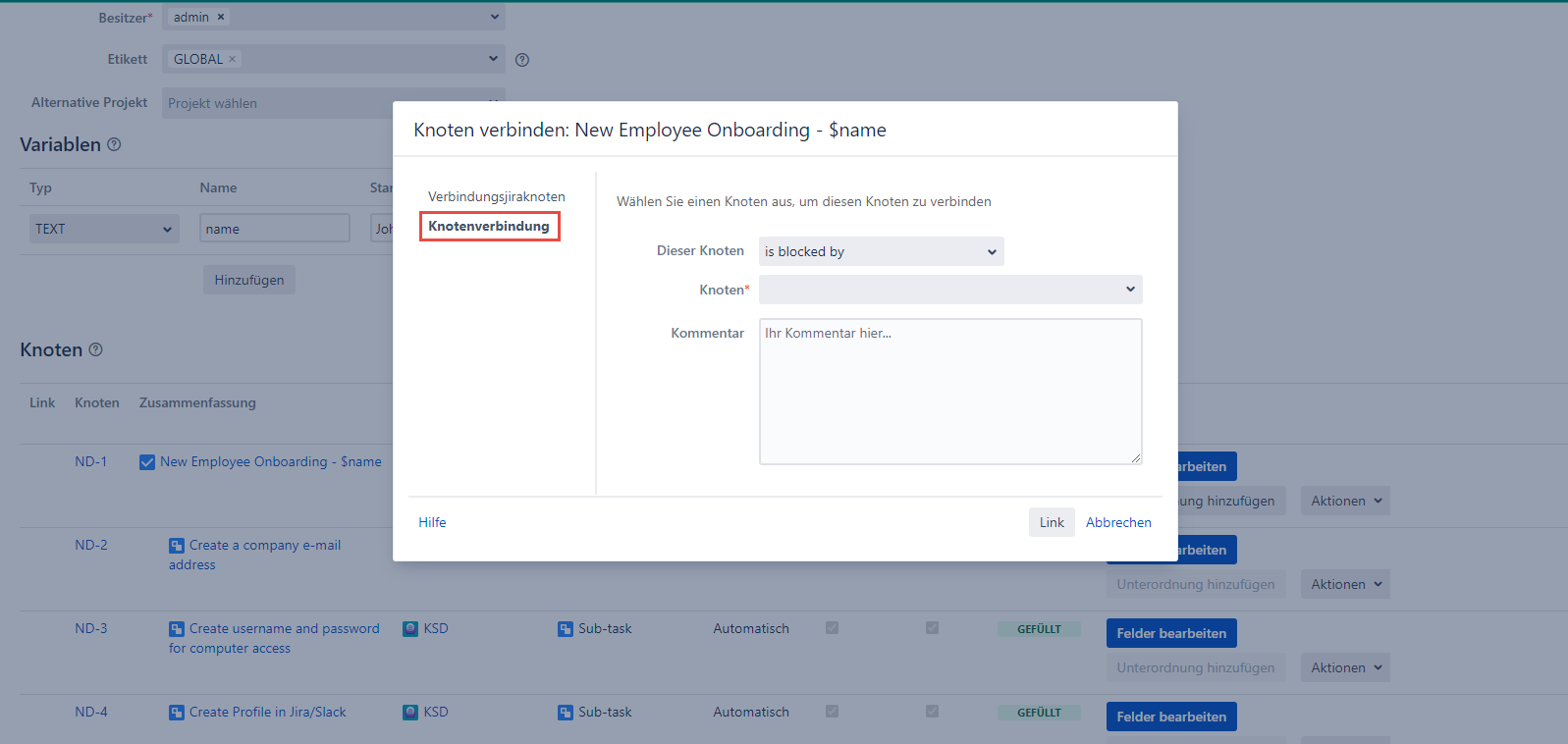Open the 'is blocked by' link type dropdown

[x=881, y=251]
